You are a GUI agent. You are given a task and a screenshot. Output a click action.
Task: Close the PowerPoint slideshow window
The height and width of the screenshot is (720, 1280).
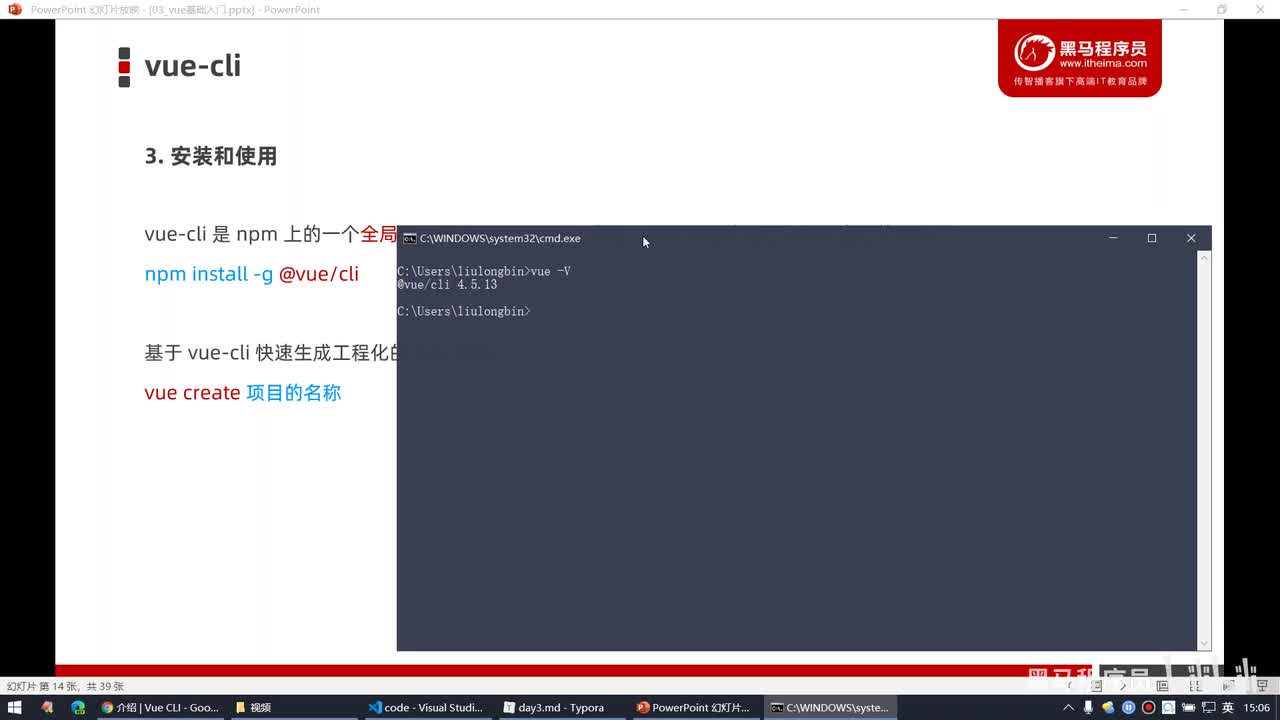point(1260,9)
